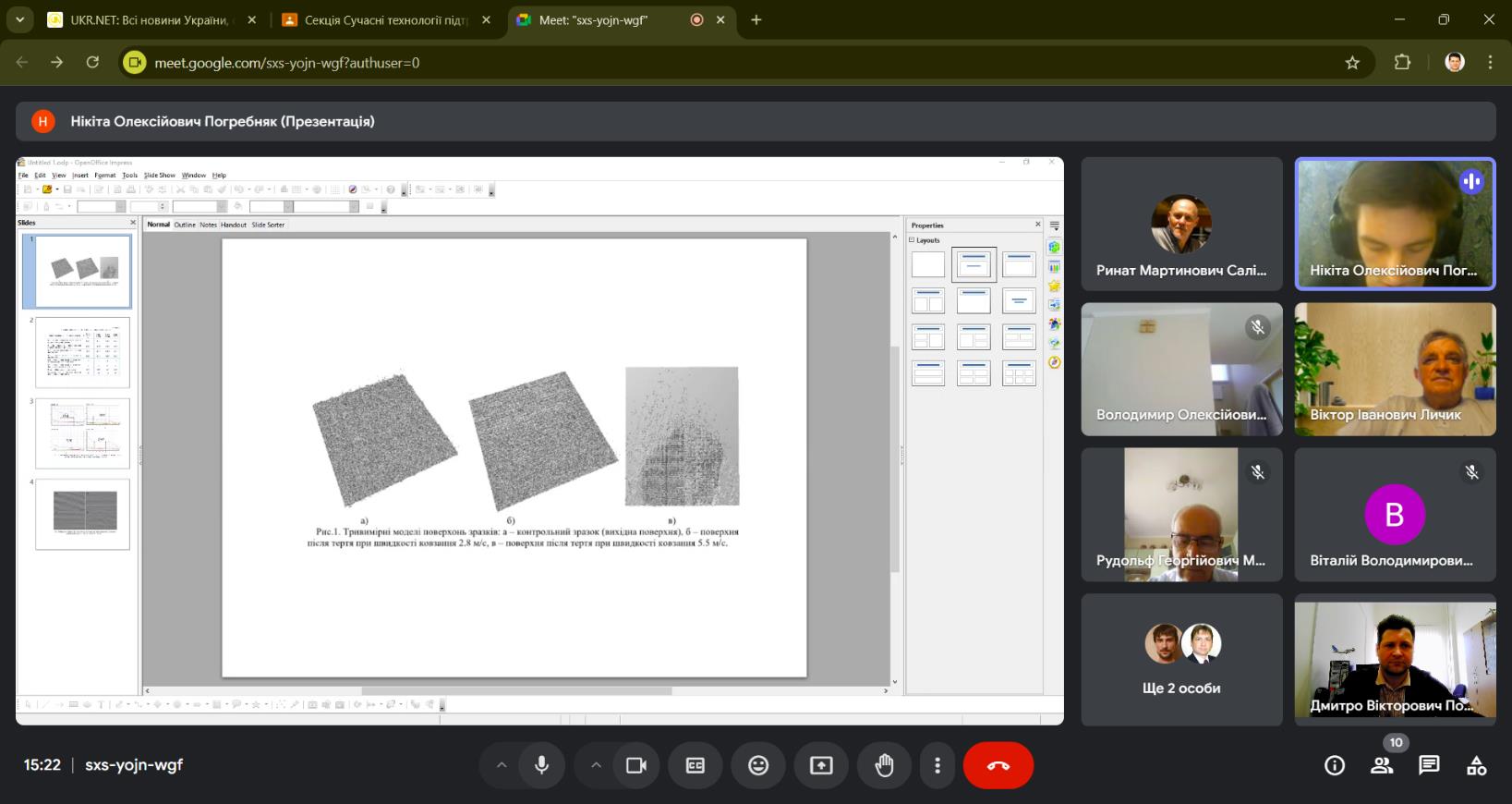
Task: Leave the call with the red button
Action: point(998,765)
